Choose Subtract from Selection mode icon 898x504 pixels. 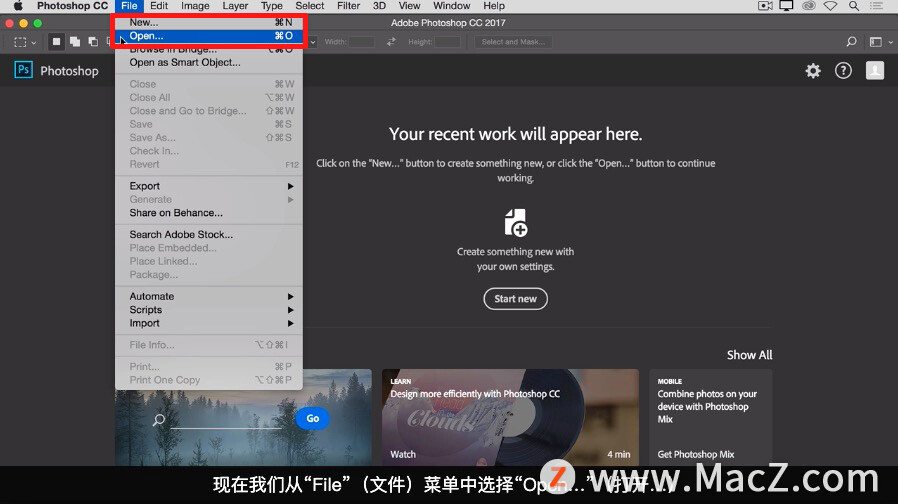click(x=93, y=42)
